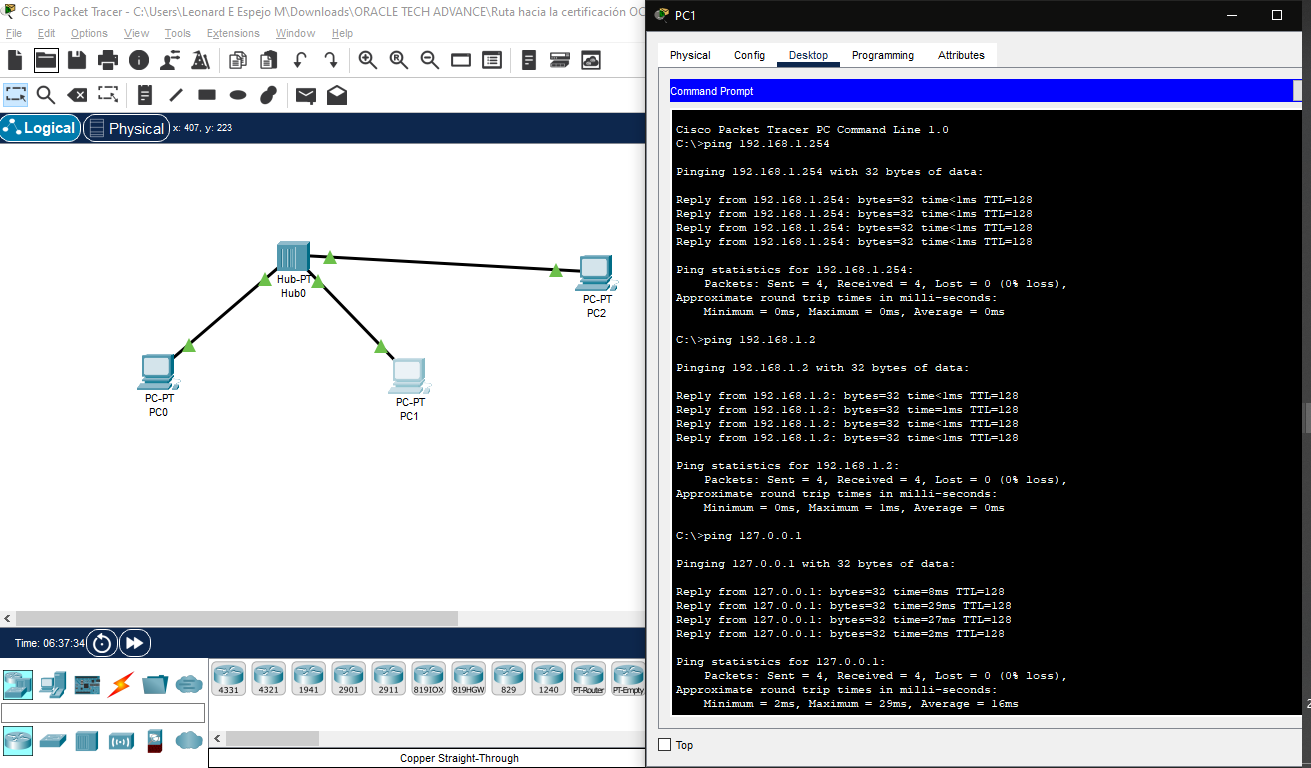Click the PC0 computer in workspace

[157, 371]
